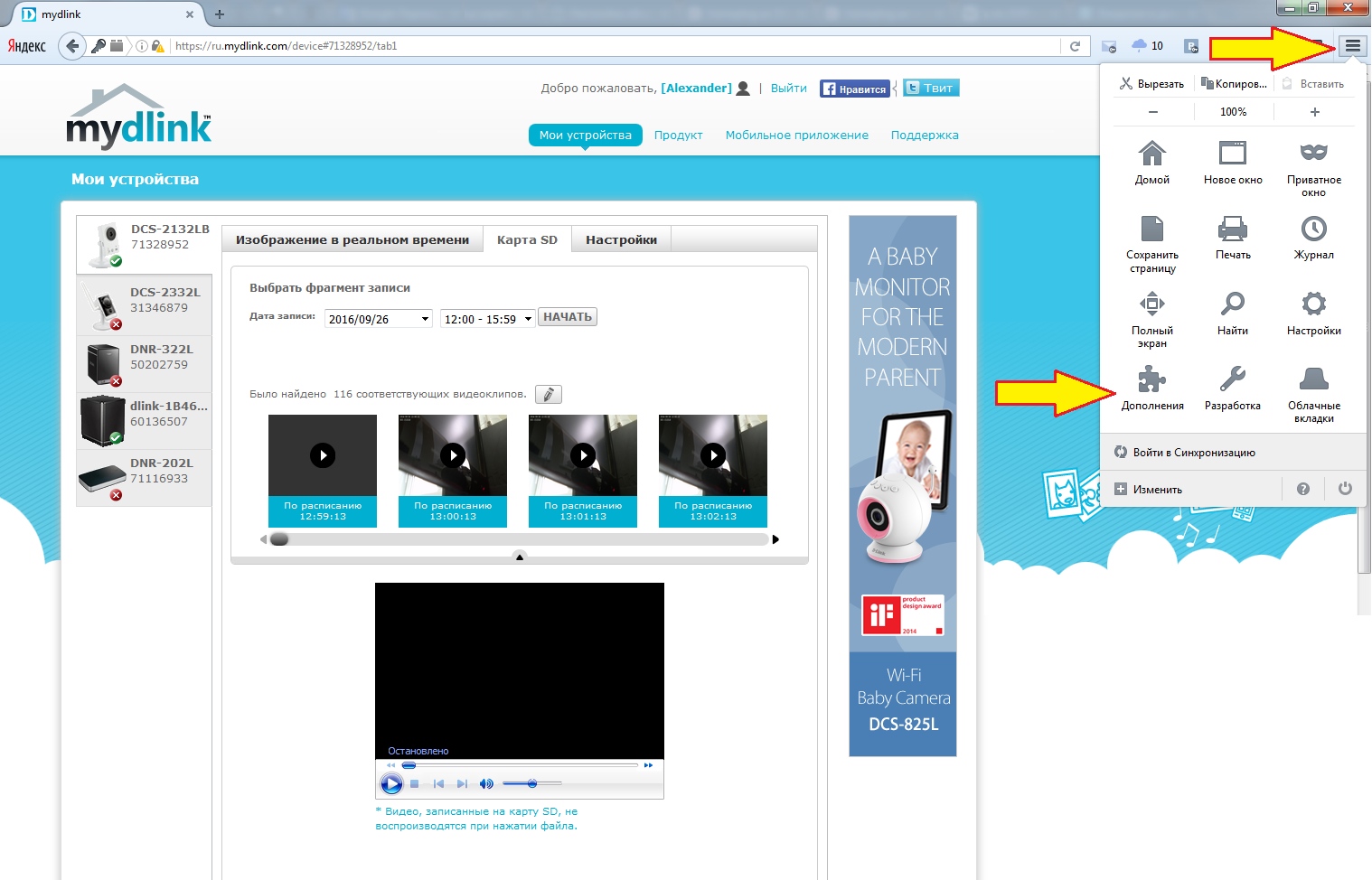Click pencil edit icon next to found clips
1372x880 pixels.
coord(548,395)
